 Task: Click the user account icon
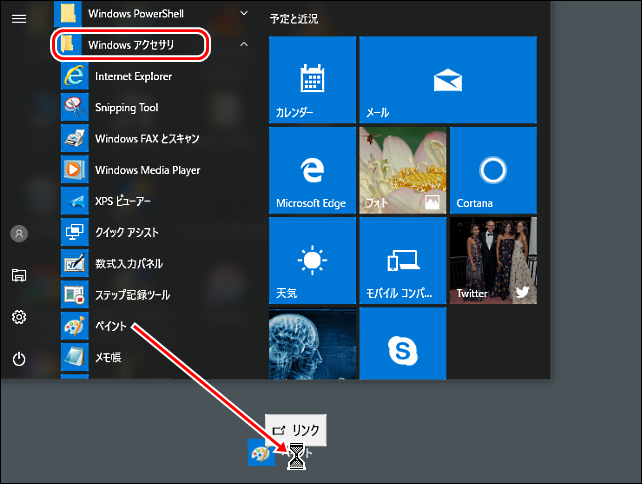pyautogui.click(x=19, y=234)
